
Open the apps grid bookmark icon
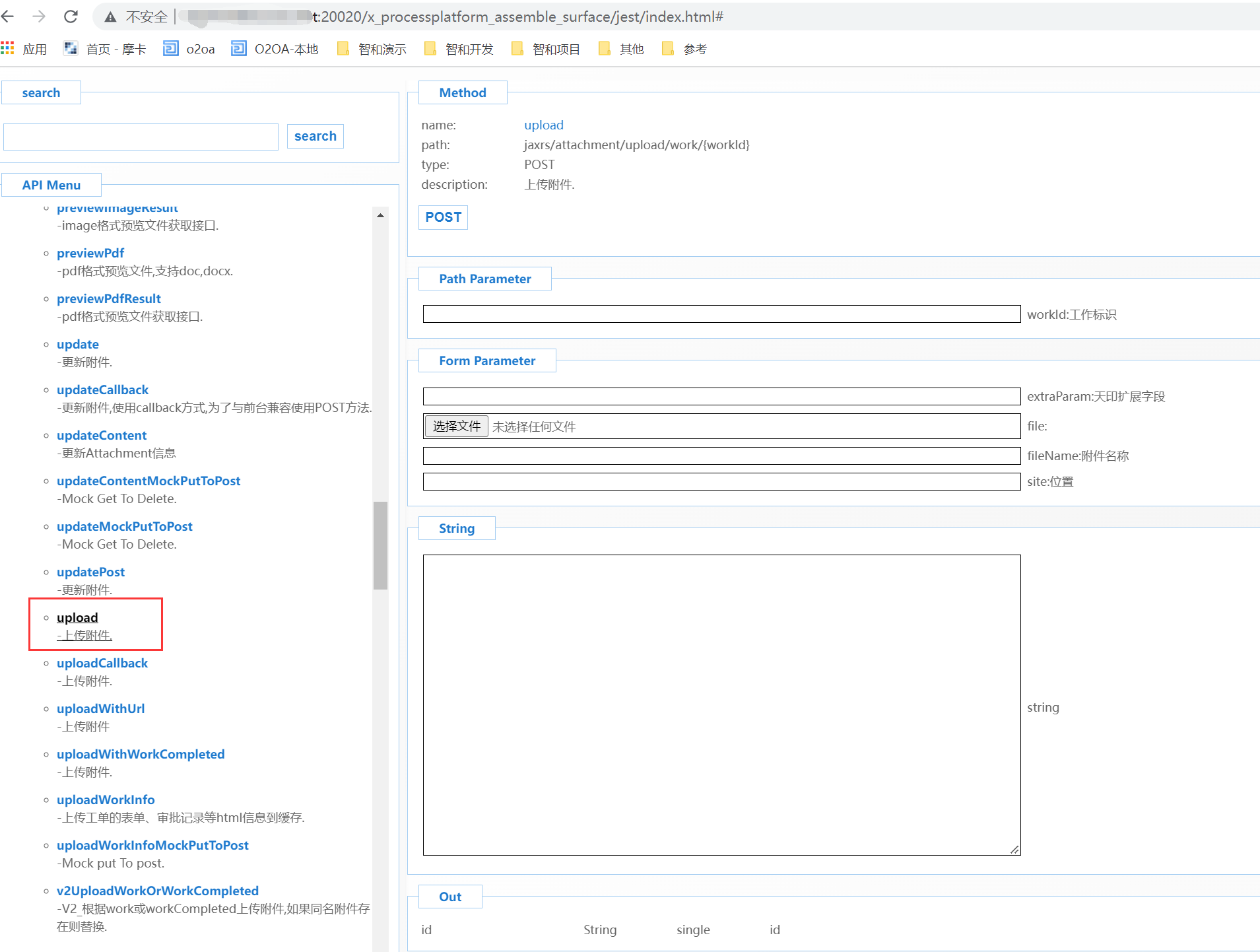pyautogui.click(x=8, y=49)
